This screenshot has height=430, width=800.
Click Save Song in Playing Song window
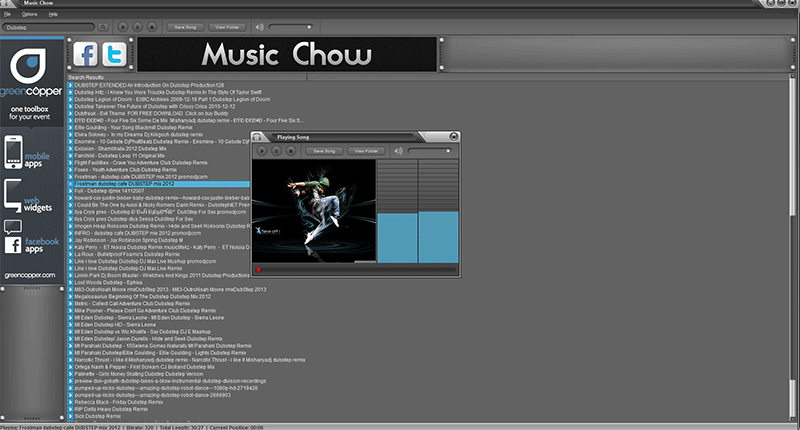[324, 151]
